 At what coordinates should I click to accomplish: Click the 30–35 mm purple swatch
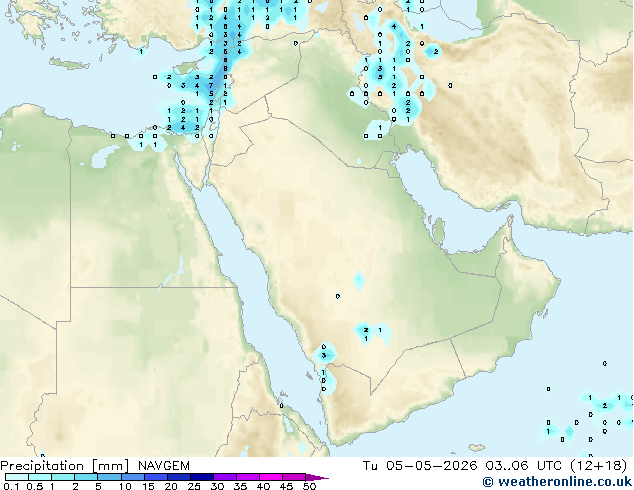click(224, 477)
